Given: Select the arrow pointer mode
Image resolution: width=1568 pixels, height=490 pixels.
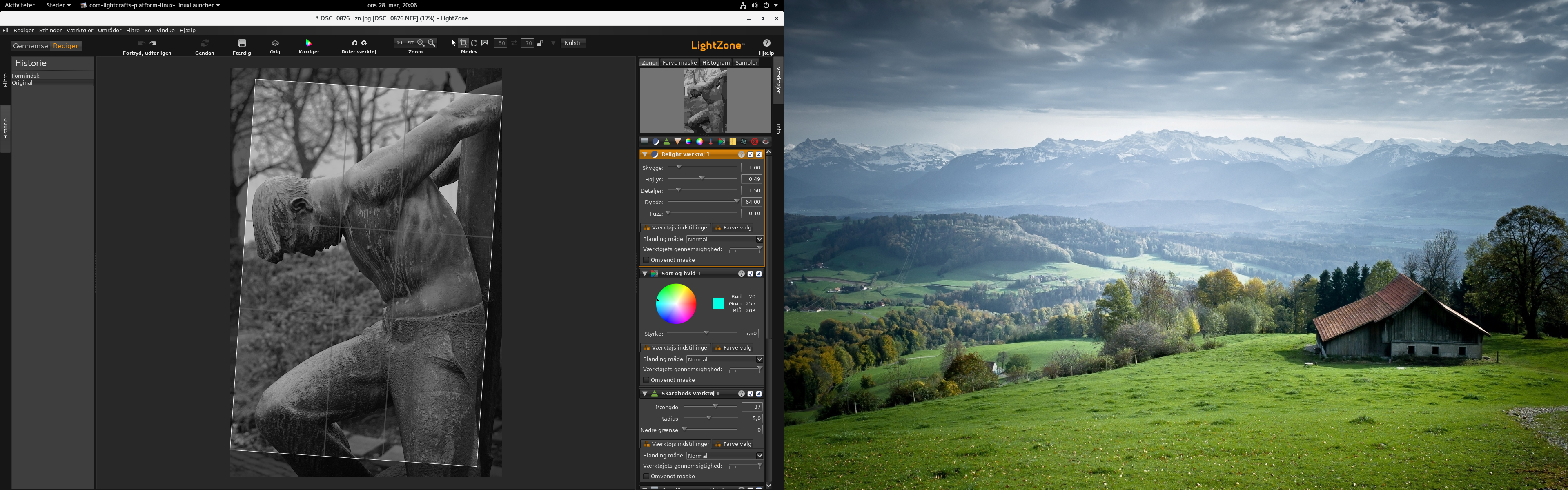Looking at the screenshot, I should coord(454,42).
